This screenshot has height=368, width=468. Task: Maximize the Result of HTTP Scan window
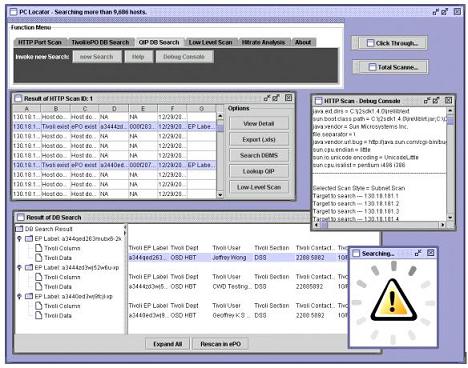click(276, 98)
